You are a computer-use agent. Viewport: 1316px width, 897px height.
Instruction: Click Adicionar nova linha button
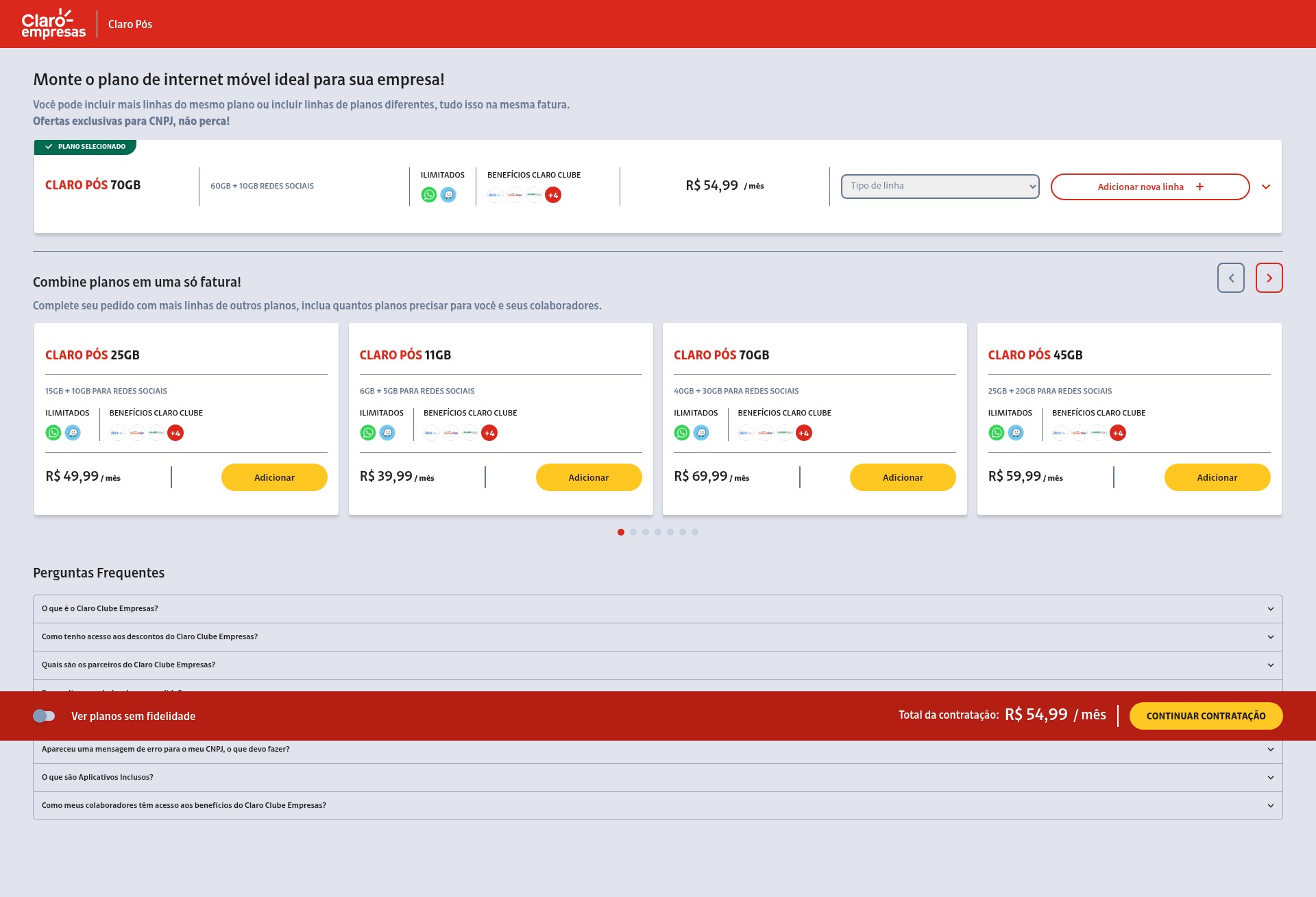1150,187
